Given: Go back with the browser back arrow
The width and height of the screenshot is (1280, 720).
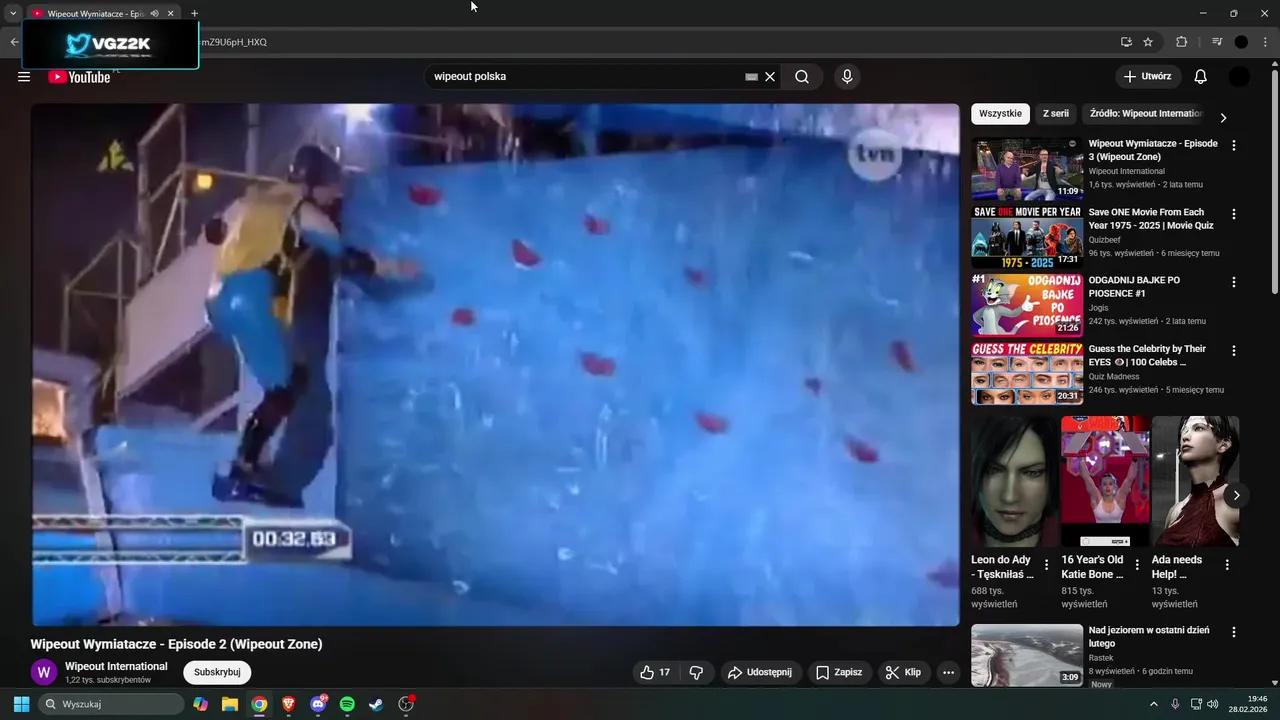Looking at the screenshot, I should pyautogui.click(x=14, y=42).
